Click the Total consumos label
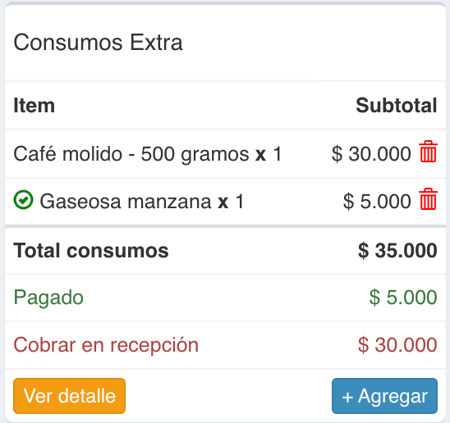 click(91, 250)
